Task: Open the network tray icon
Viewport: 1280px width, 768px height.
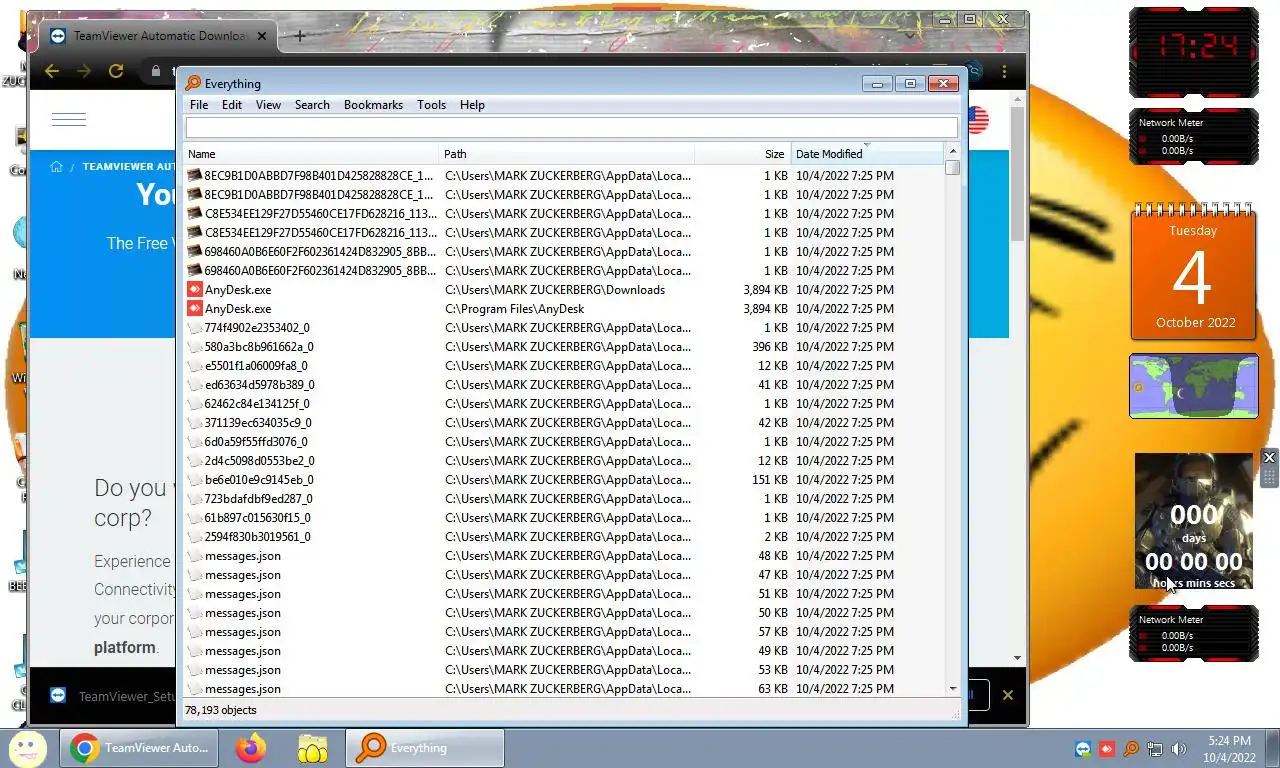Action: tap(1155, 749)
